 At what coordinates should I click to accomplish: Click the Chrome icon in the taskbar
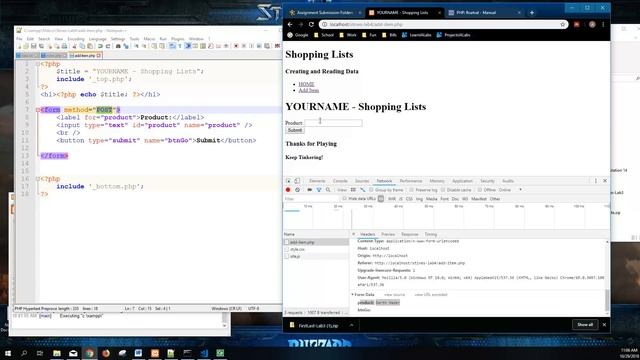pyautogui.click(x=89, y=353)
